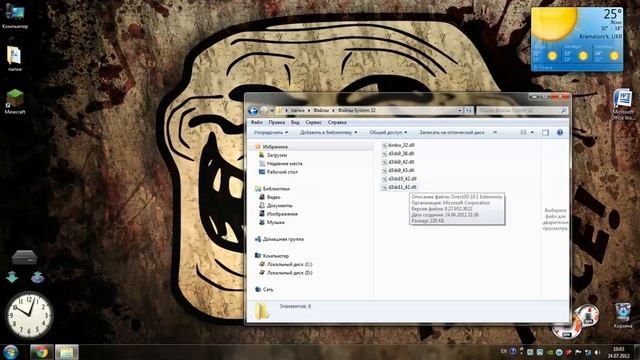The width and height of the screenshot is (640, 360).
Task: Click the weather gadget showing 25°
Action: point(577,39)
